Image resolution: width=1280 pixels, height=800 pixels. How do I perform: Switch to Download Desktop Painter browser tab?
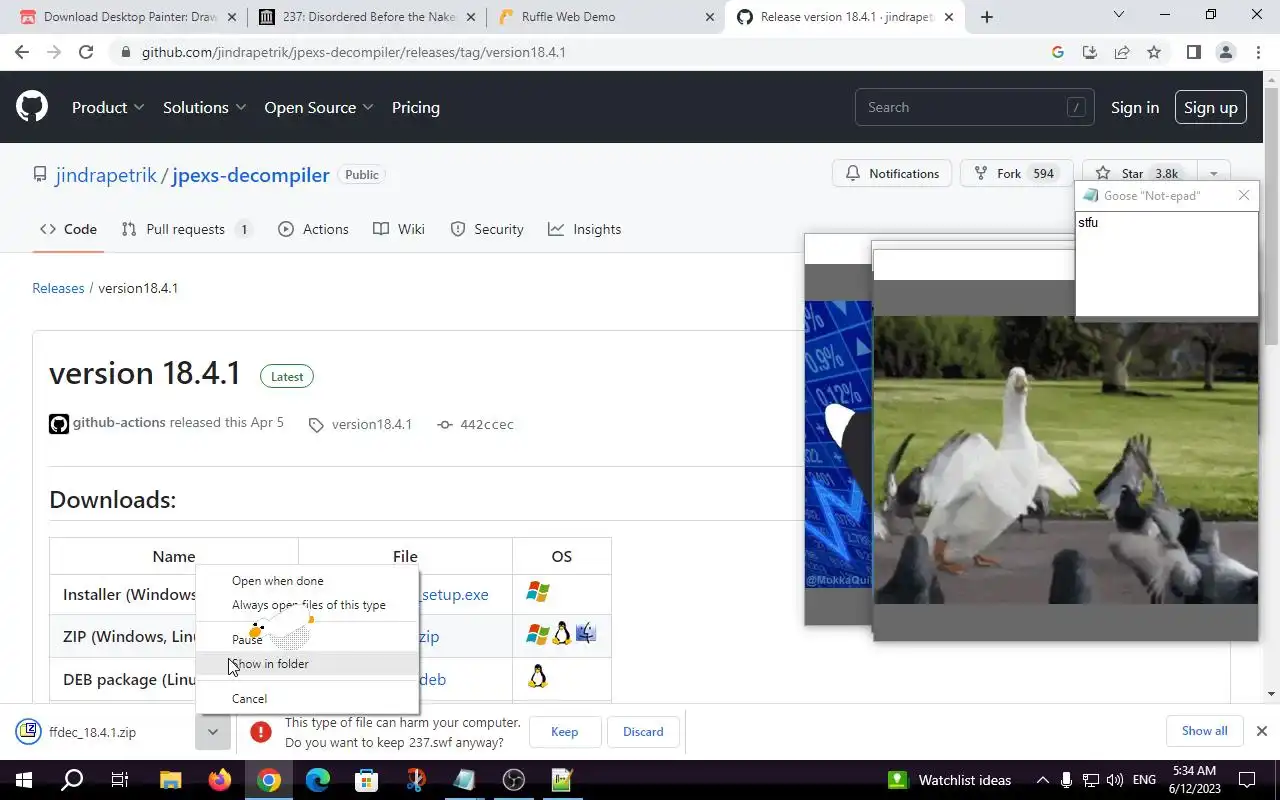(x=128, y=17)
